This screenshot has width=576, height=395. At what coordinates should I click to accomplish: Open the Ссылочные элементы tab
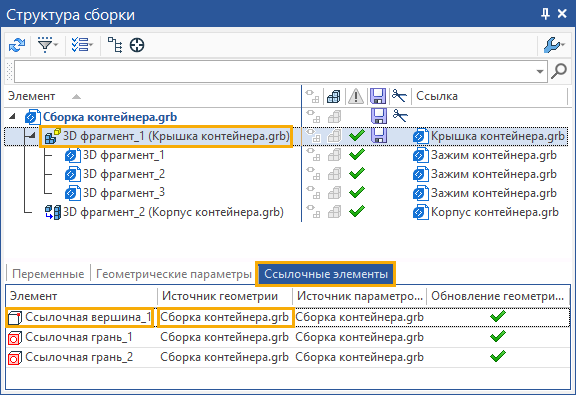pyautogui.click(x=326, y=274)
